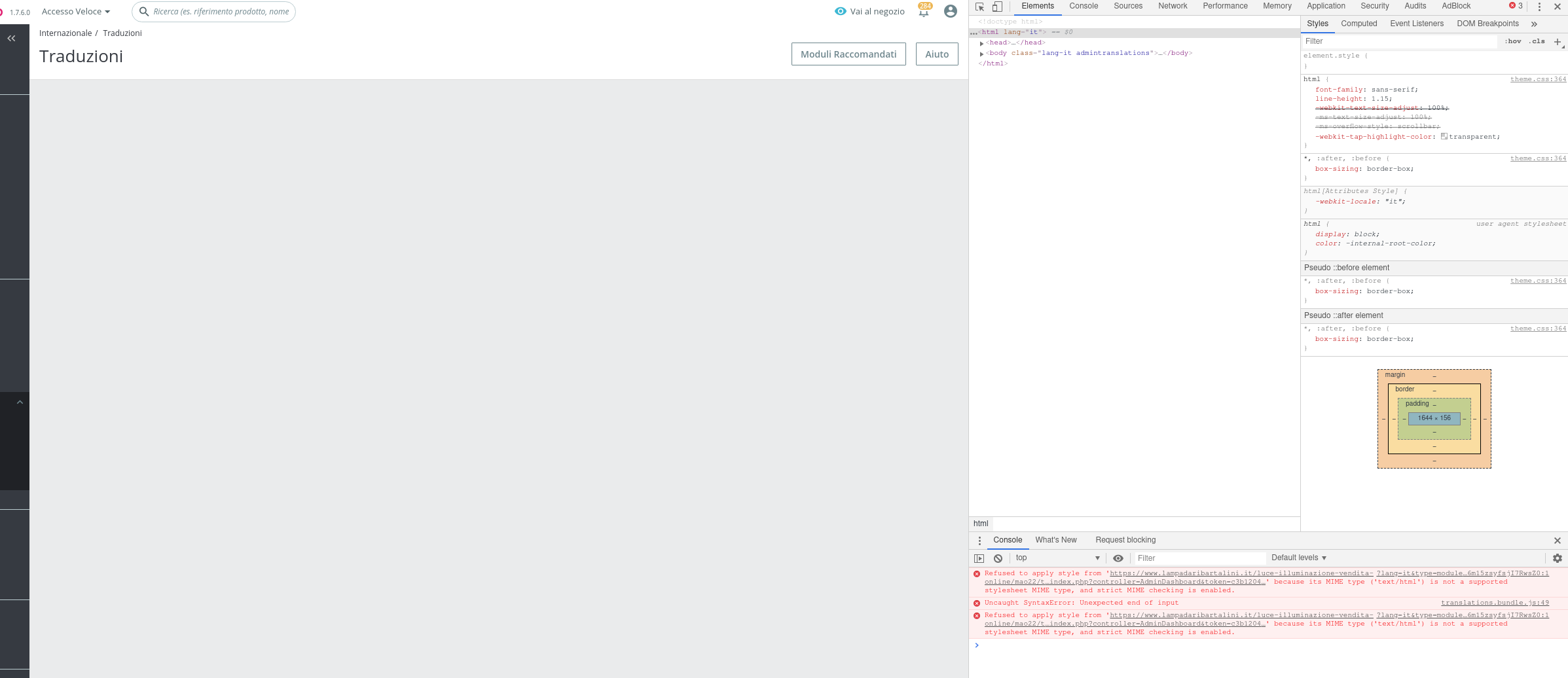Switch to the Computed styles tab
This screenshot has height=678, width=1568.
1358,24
